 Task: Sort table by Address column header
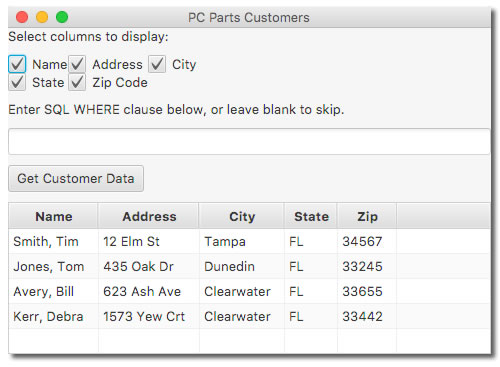point(149,216)
